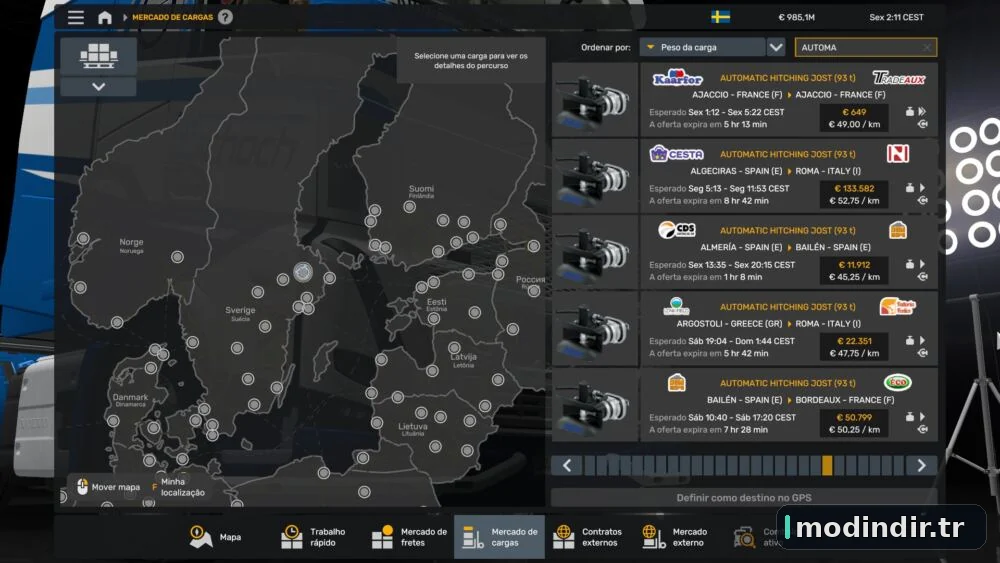Click the ferry route icon in € 11.912 row

922,277
